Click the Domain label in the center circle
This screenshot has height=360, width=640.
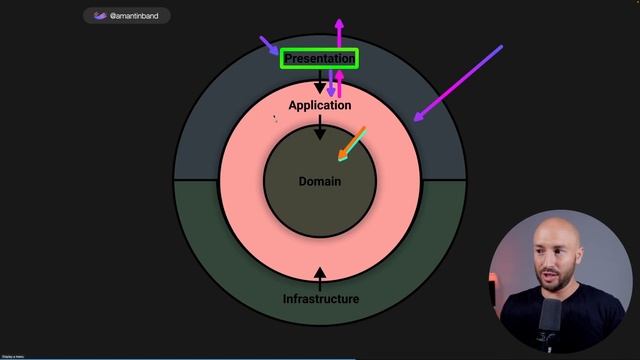320,181
